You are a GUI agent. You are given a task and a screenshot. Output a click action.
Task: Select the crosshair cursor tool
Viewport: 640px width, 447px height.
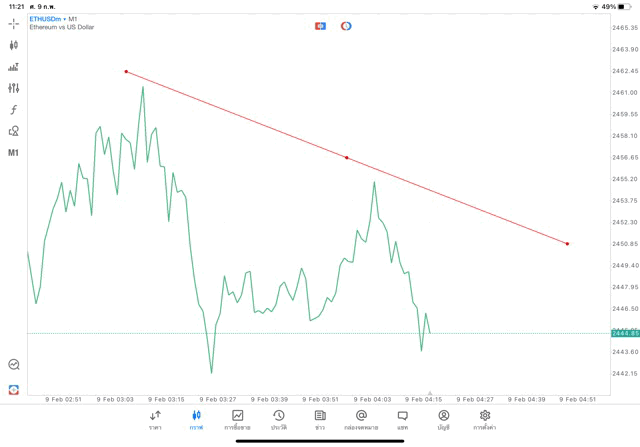14,24
